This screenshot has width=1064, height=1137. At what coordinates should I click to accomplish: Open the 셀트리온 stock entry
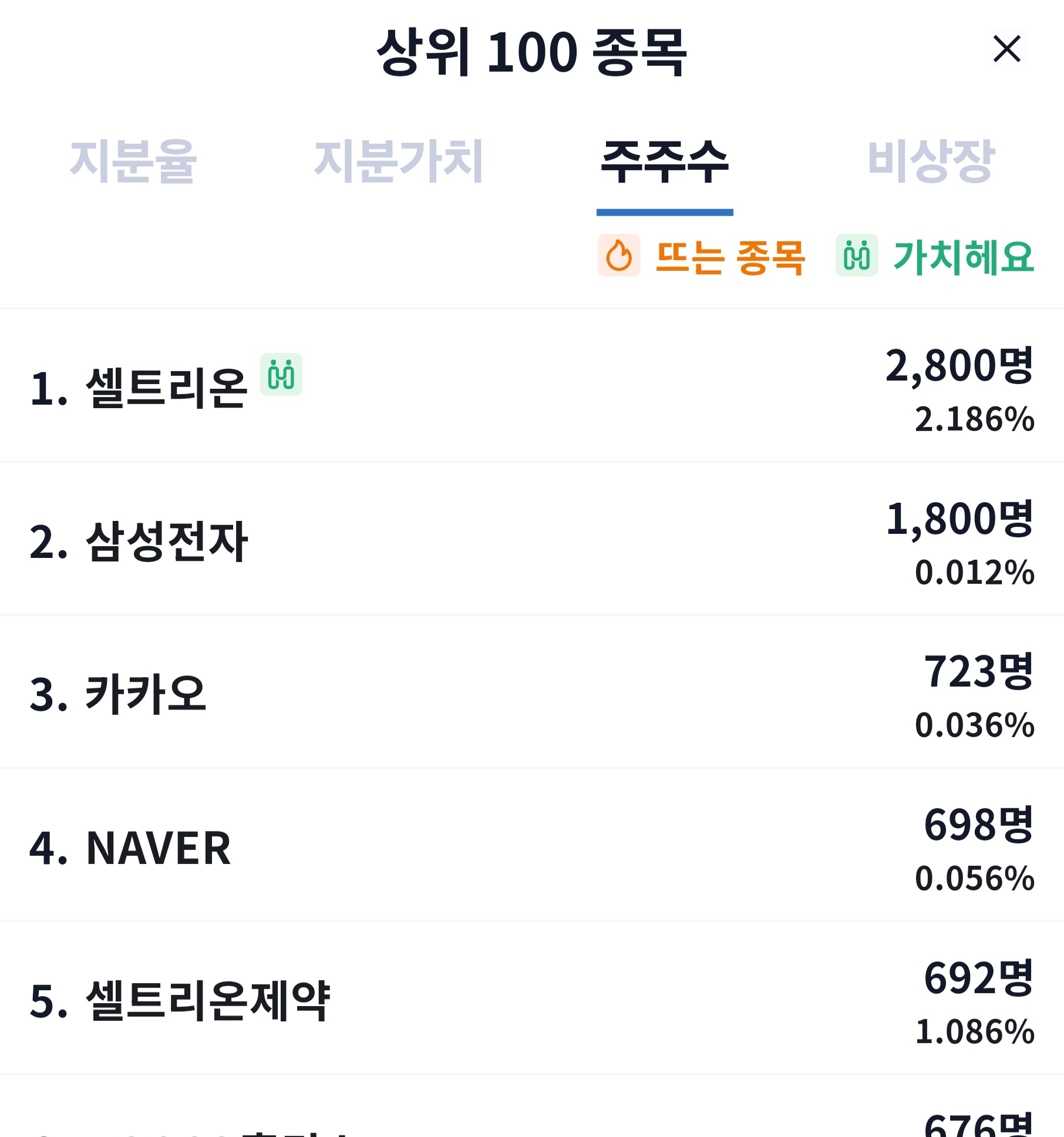tap(532, 386)
